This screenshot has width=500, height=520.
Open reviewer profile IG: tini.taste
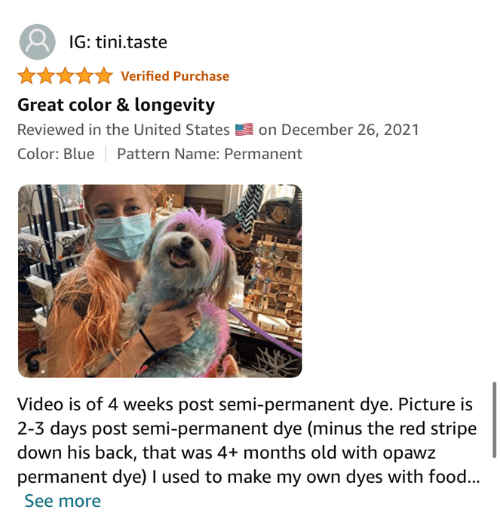click(118, 42)
